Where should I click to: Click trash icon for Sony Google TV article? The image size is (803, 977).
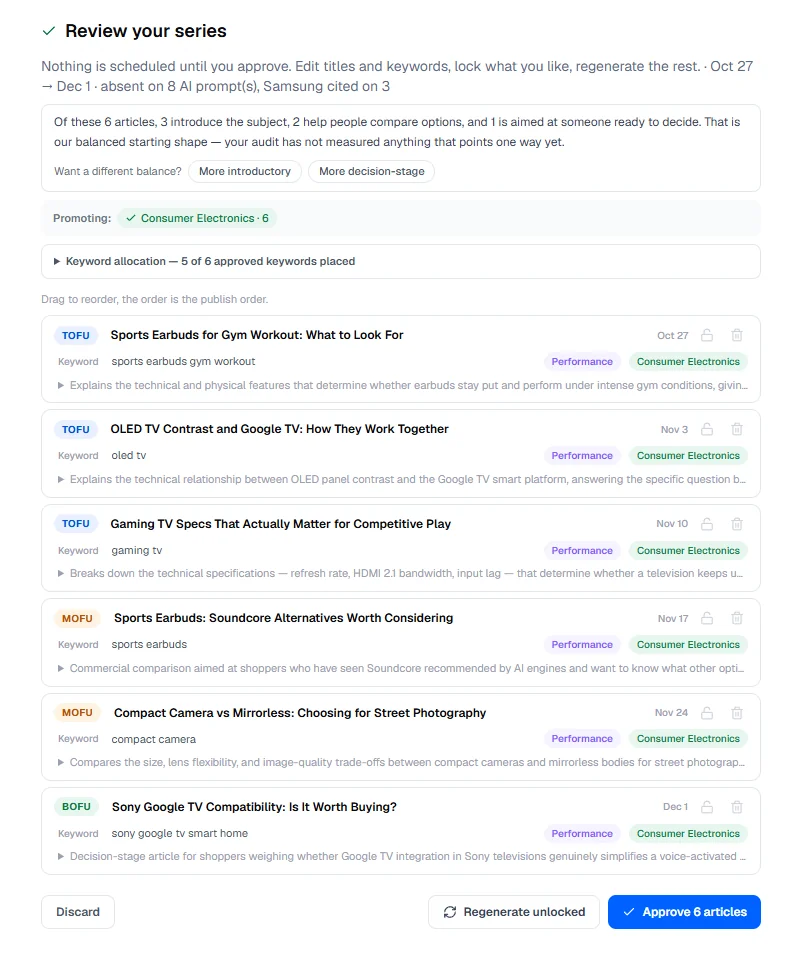736,807
